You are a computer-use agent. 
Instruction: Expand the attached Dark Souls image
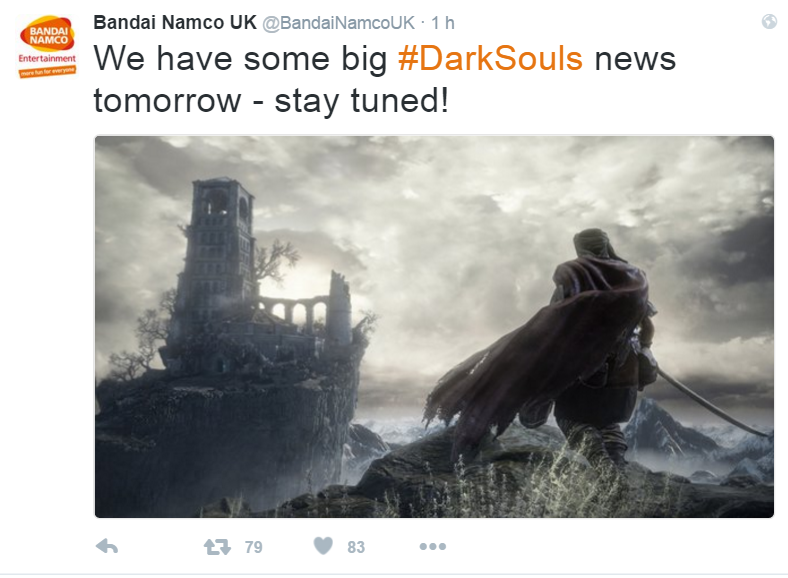click(x=434, y=327)
